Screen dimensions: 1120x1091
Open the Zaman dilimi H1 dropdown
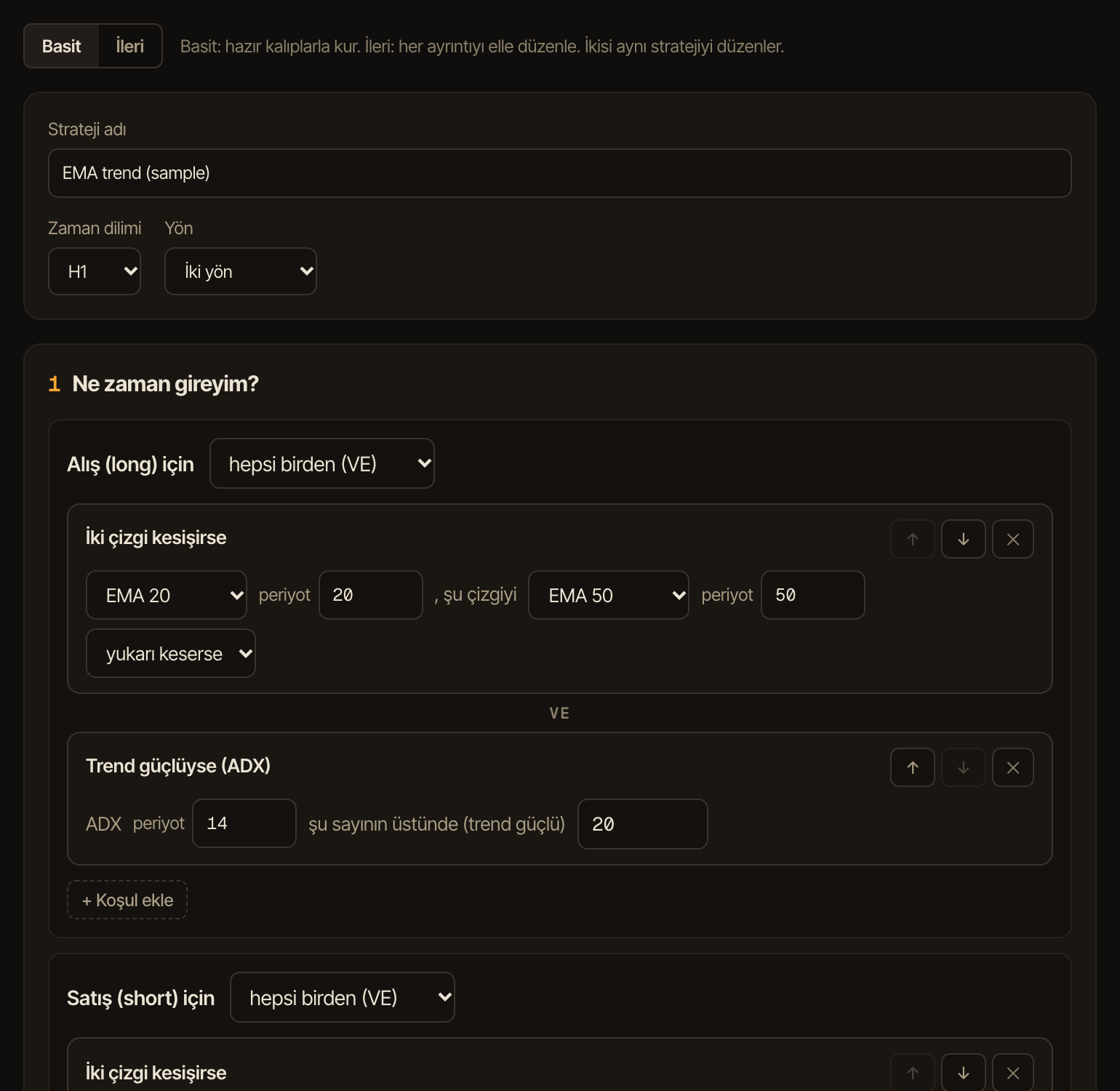tap(95, 271)
